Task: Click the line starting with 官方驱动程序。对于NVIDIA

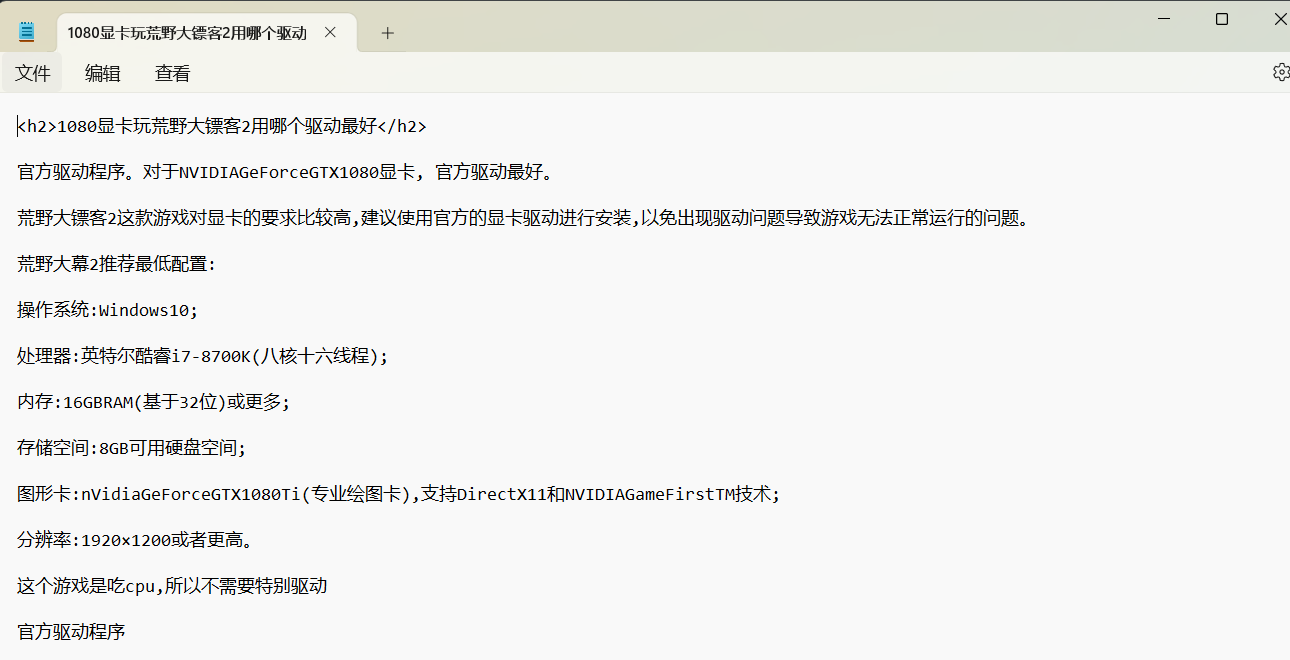Action: point(285,172)
